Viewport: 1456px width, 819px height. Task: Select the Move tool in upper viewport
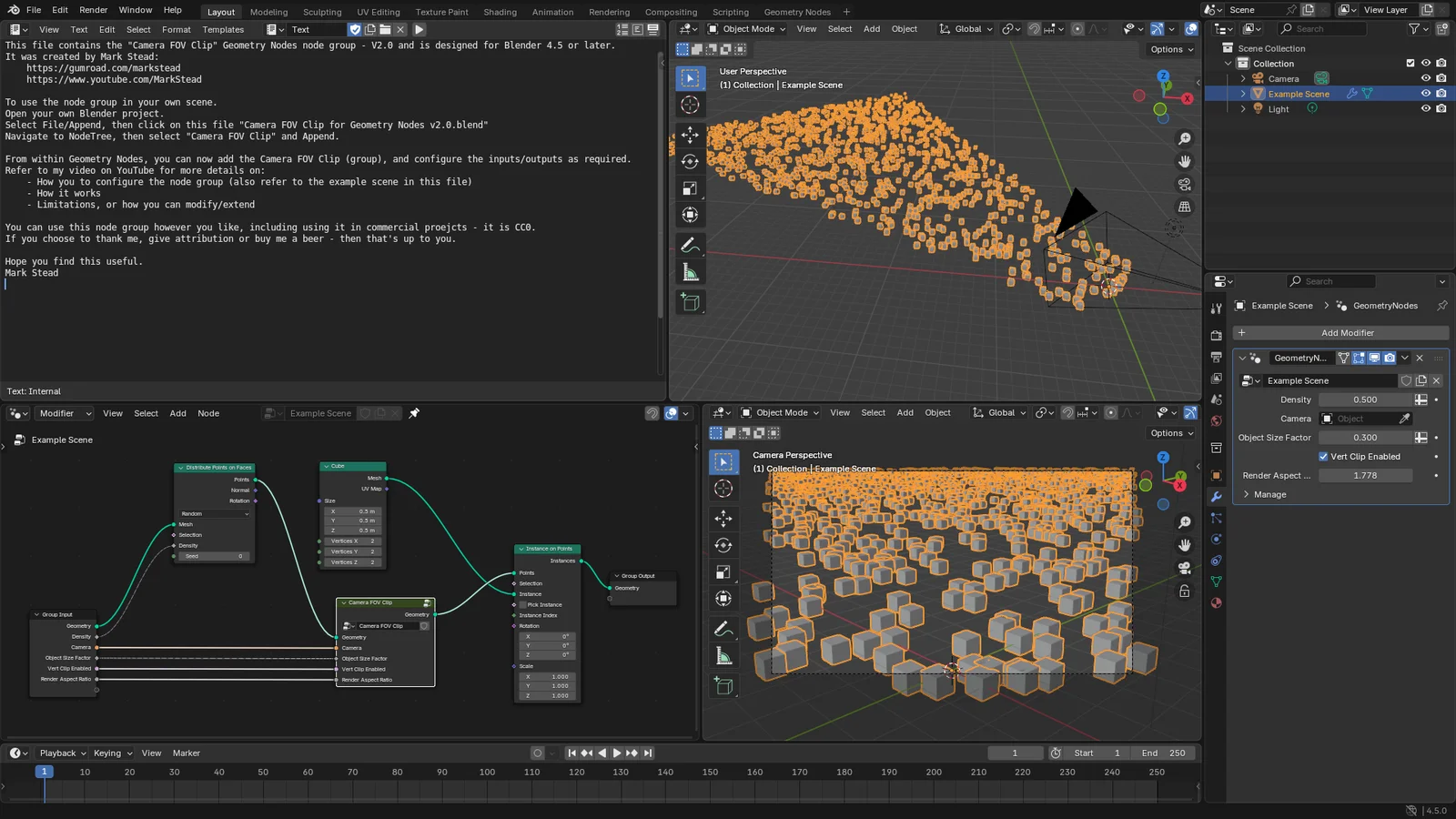pos(690,135)
